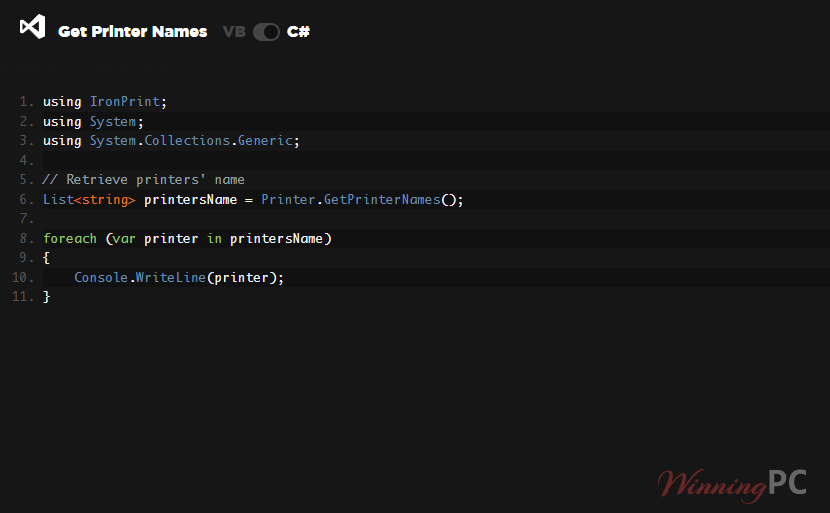Image resolution: width=830 pixels, height=513 pixels.
Task: Click line number 7 in the gutter
Action: tap(26, 219)
